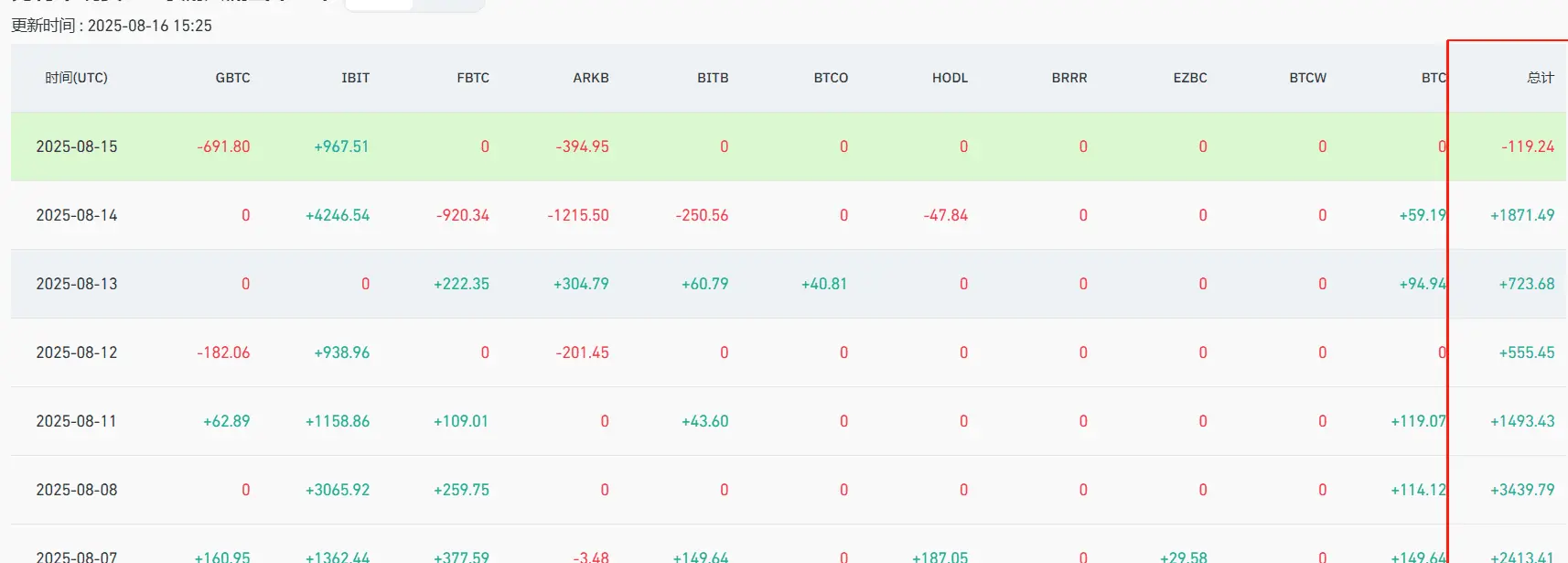Click the BTCO zero in 2025-08-15 row

843,146
